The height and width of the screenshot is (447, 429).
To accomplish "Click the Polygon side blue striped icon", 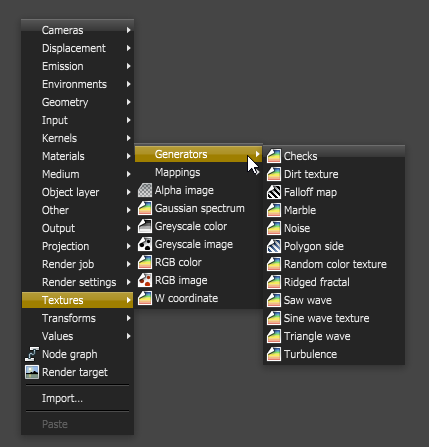I will 274,246.
